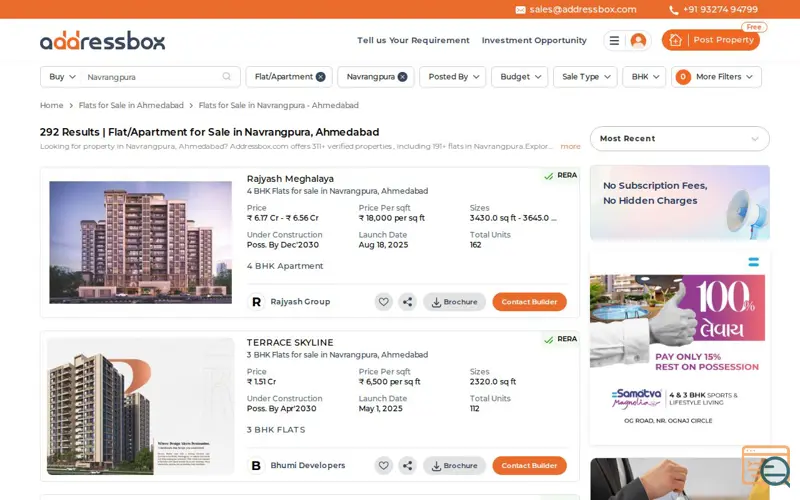
Task: Click the Rajyash Group 'R' logo
Action: [256, 302]
